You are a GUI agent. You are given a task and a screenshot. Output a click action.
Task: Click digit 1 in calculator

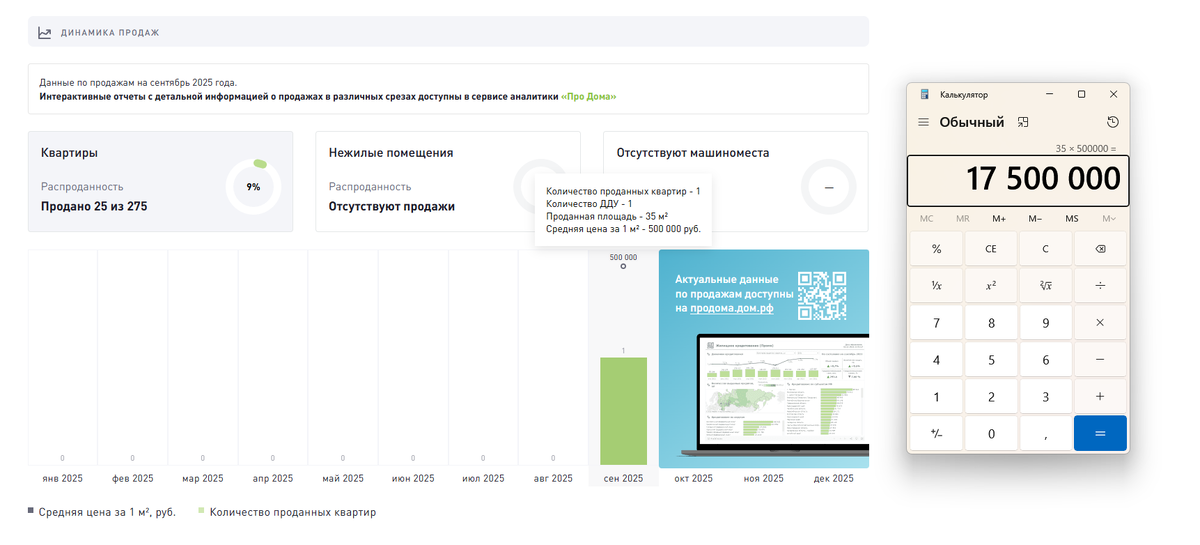936,397
